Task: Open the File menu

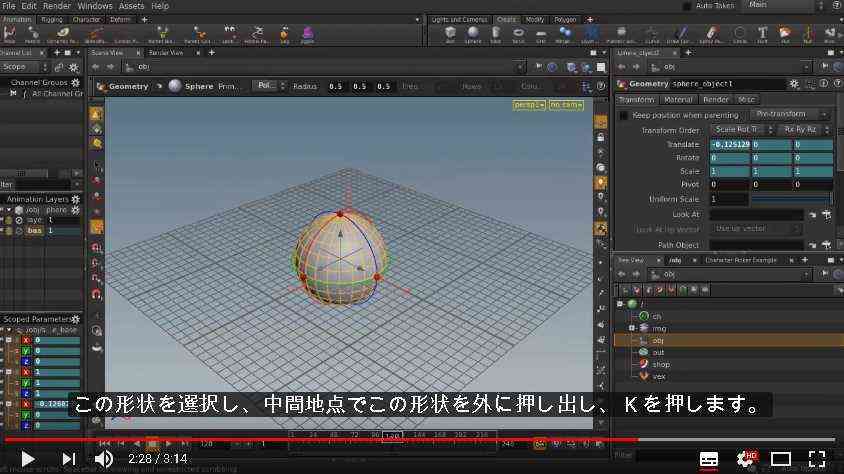Action: click(x=9, y=6)
